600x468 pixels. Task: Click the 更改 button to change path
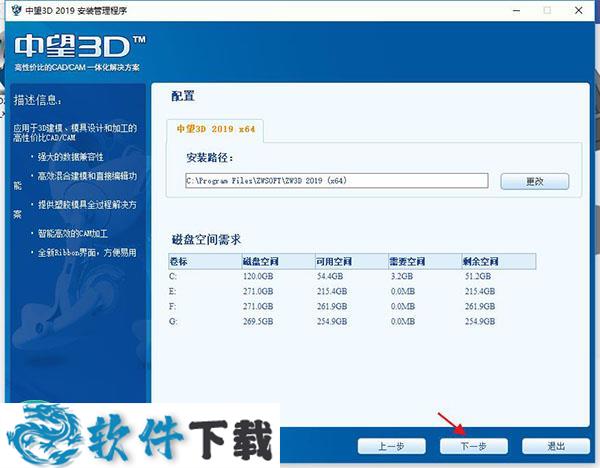tap(535, 181)
